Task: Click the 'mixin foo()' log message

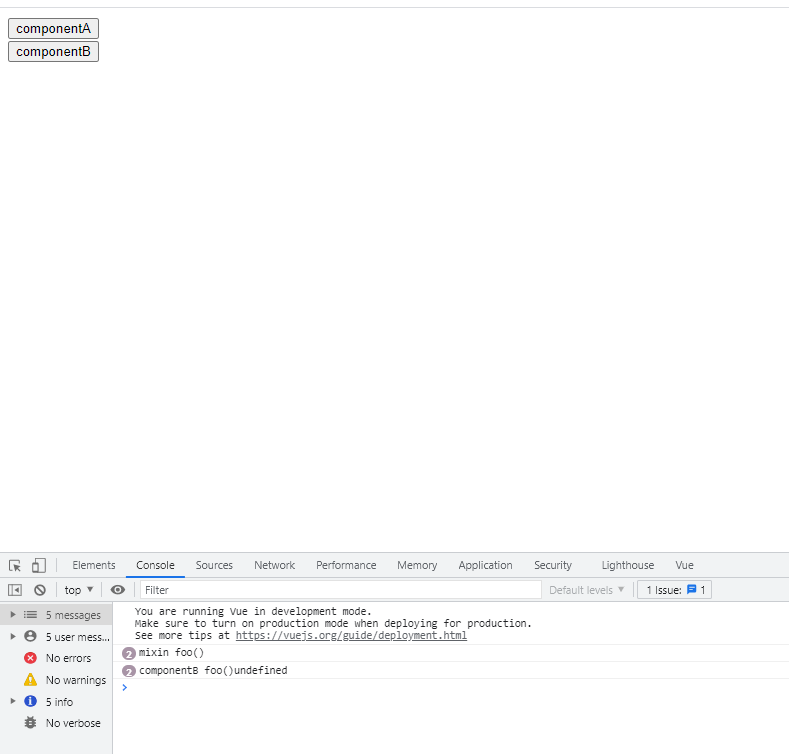Action: (171, 653)
